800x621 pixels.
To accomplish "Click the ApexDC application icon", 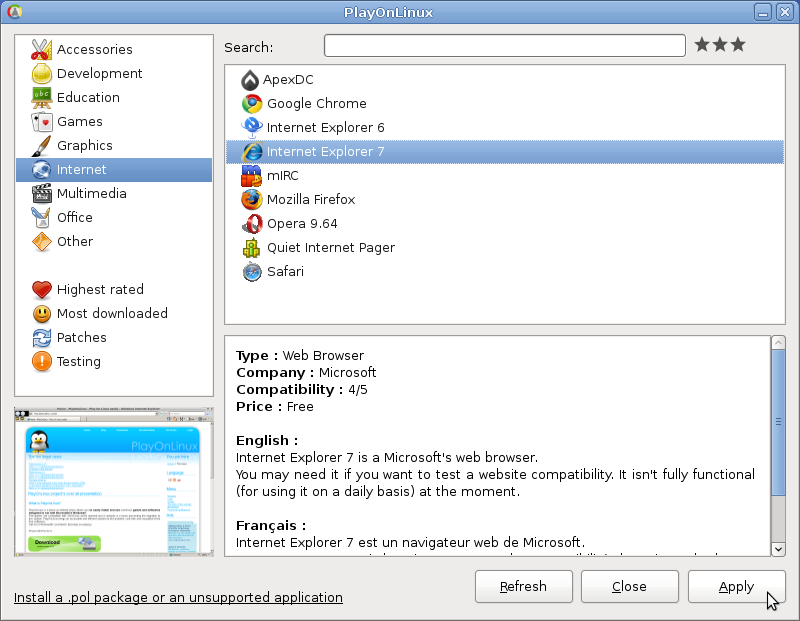I will point(250,80).
